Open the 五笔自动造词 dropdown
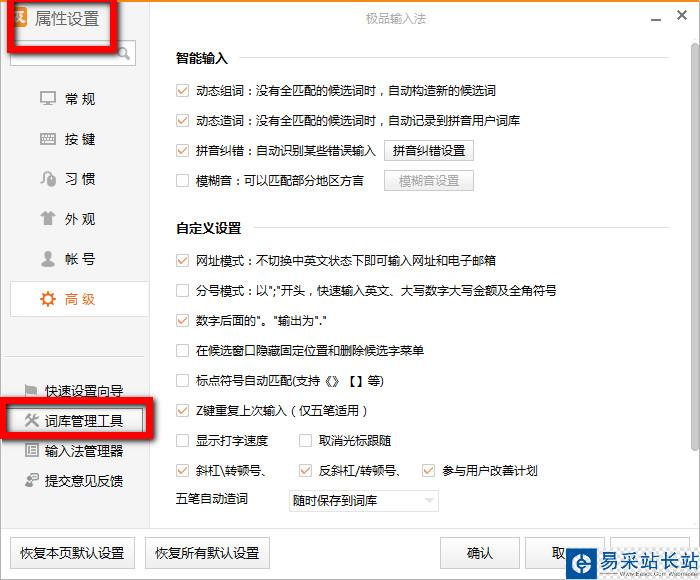Viewport: 700px width, 580px height. 364,501
